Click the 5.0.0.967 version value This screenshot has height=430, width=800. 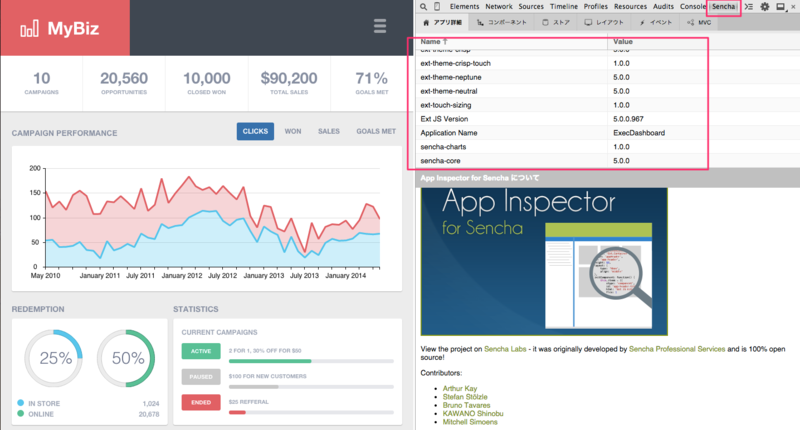(x=628, y=119)
